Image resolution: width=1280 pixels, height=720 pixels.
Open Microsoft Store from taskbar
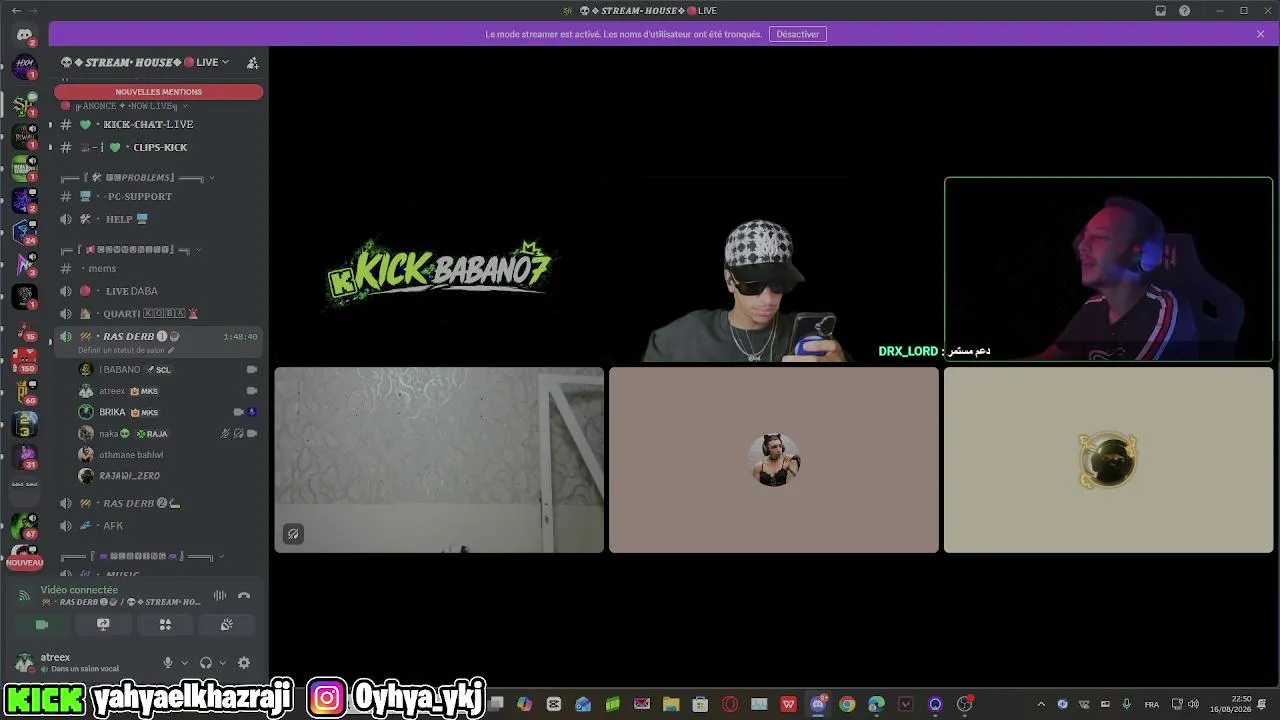point(700,704)
